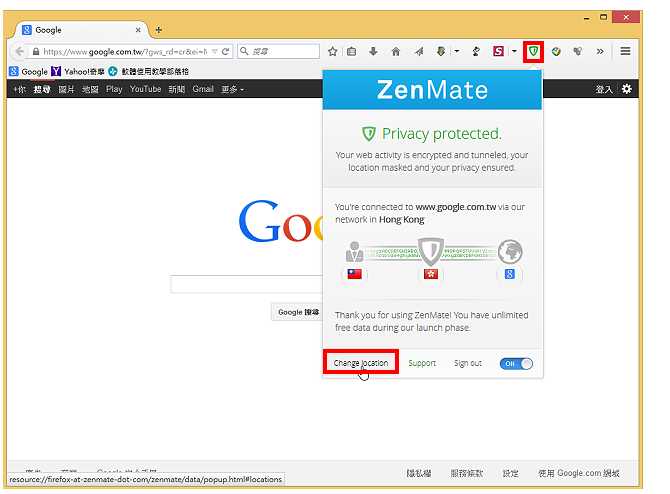Open the downloads arrow icon
Screen dimensions: 670x494
click(x=373, y=51)
